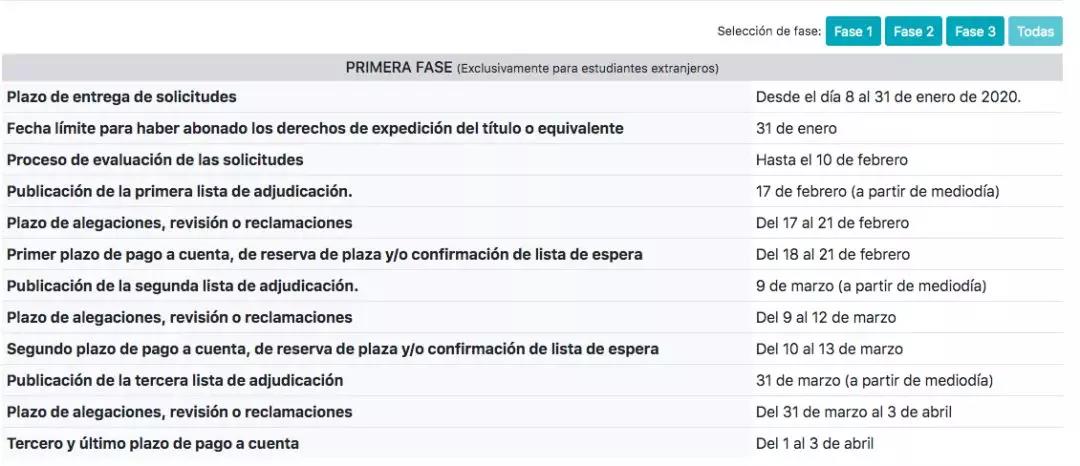The image size is (1080, 466).
Task: Select the Todas phases button
Action: (1035, 32)
